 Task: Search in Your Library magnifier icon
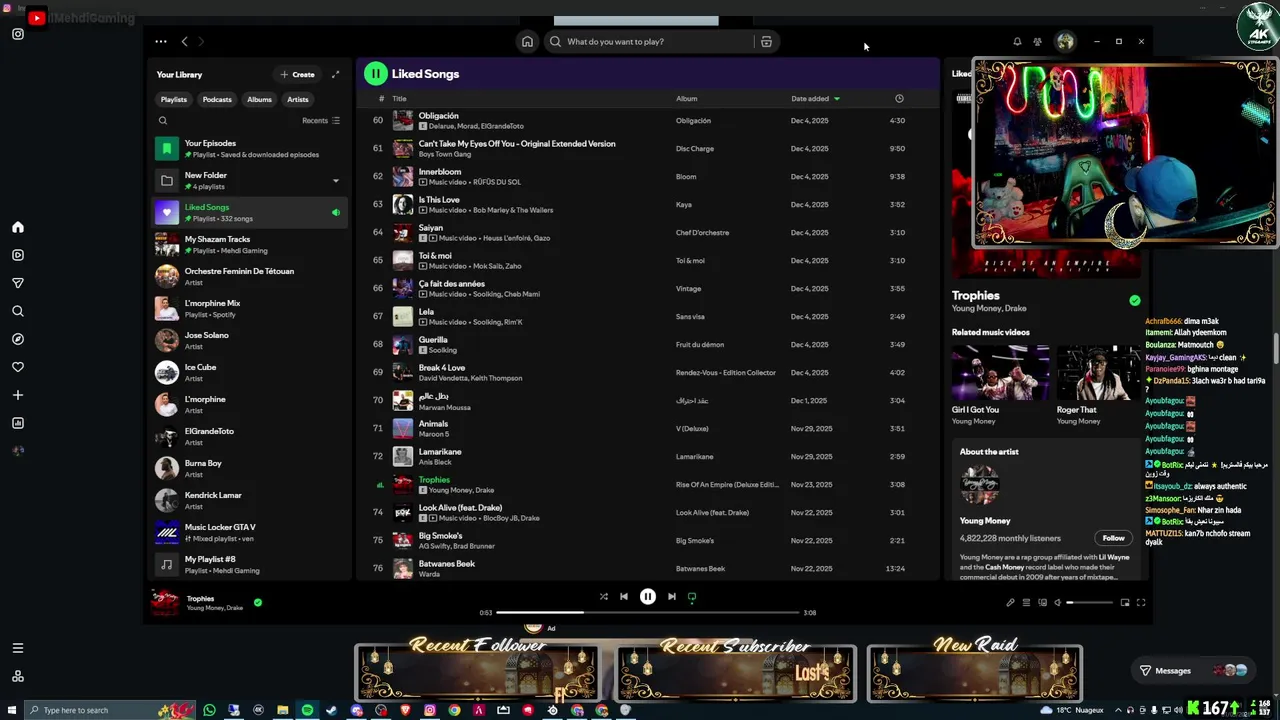pos(163,121)
